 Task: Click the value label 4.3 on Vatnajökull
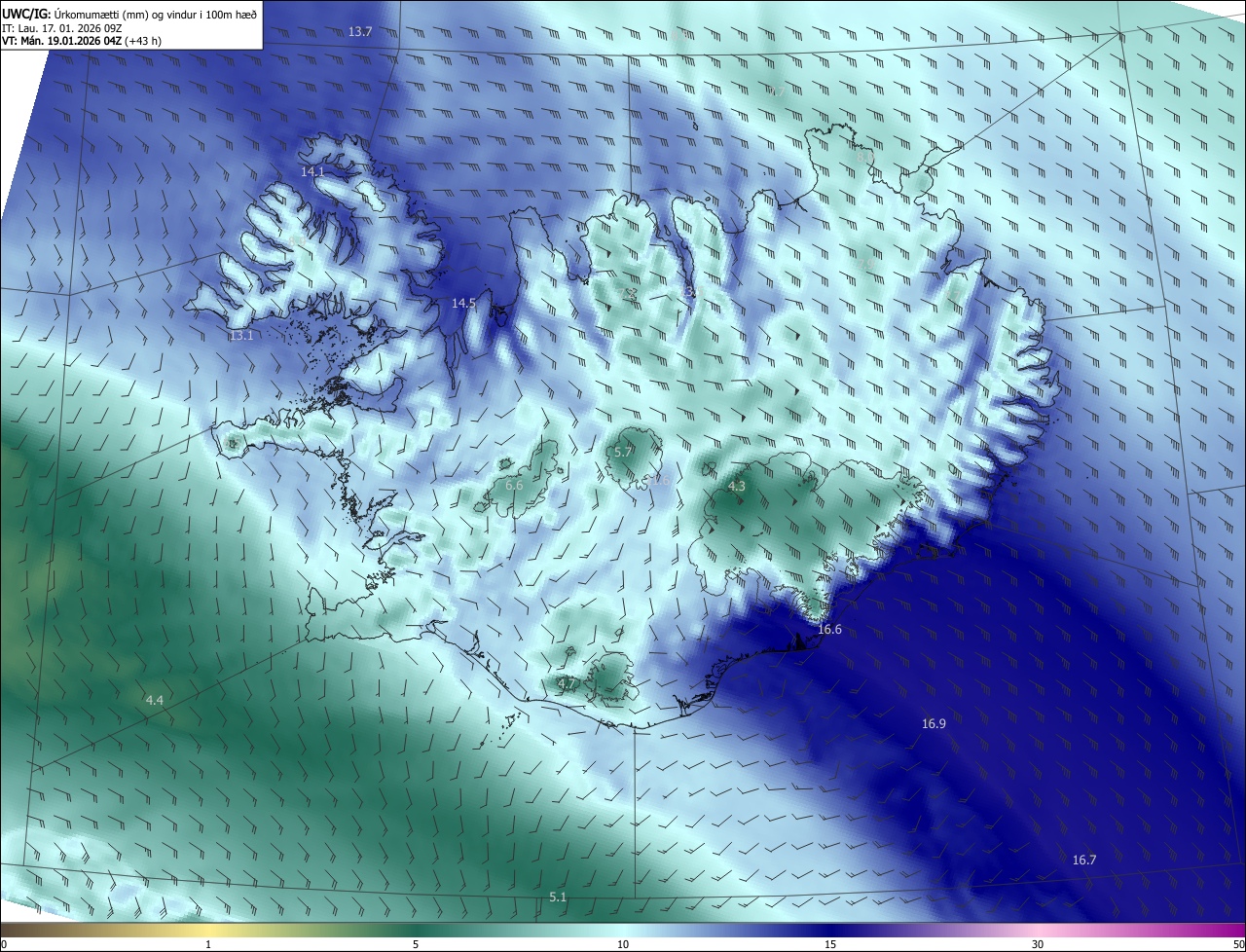point(737,486)
